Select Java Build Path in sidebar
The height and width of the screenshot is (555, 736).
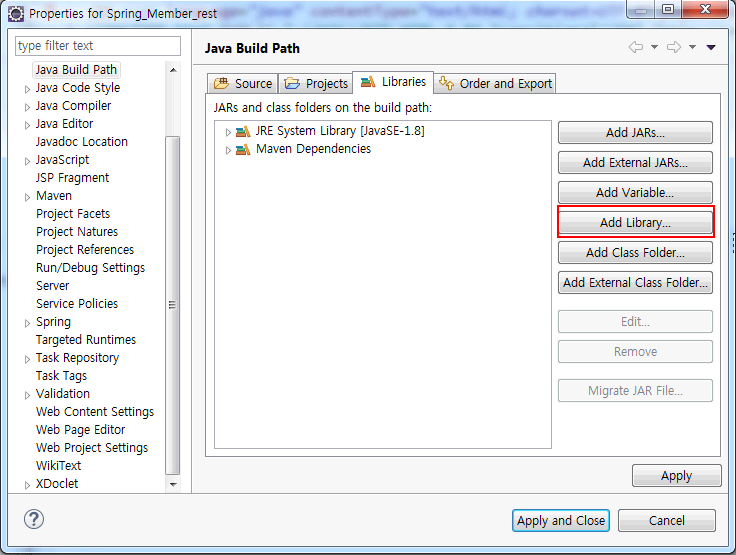pos(76,70)
